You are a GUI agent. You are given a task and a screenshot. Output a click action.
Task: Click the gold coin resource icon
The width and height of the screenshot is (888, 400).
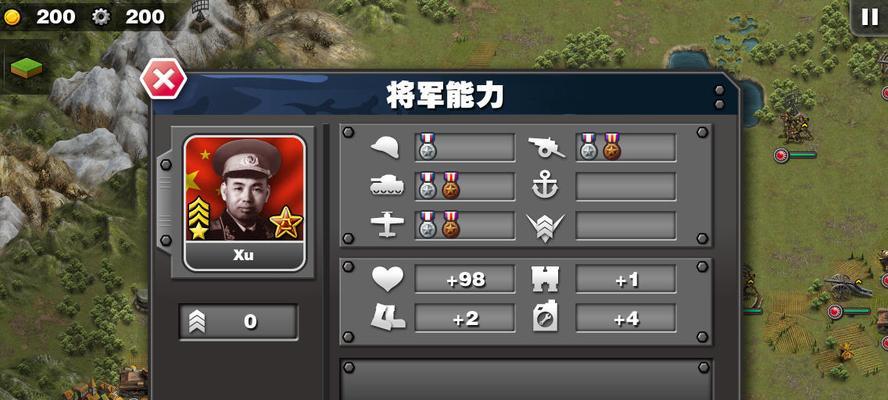12,18
